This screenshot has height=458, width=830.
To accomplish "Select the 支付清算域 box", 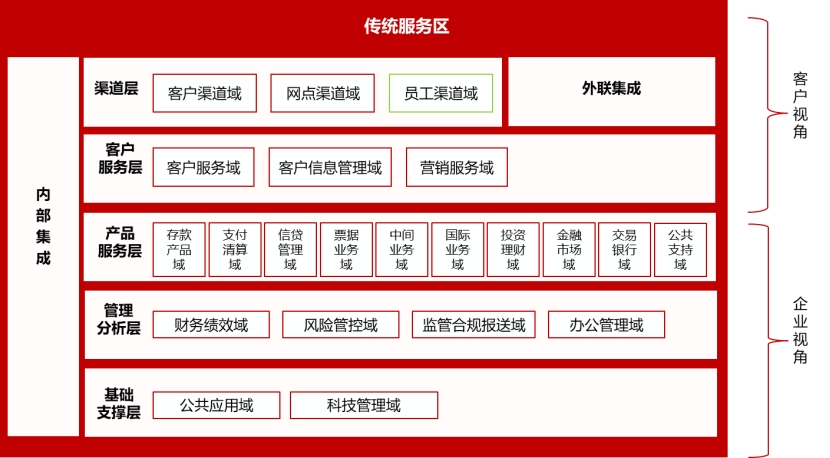I will point(235,249).
